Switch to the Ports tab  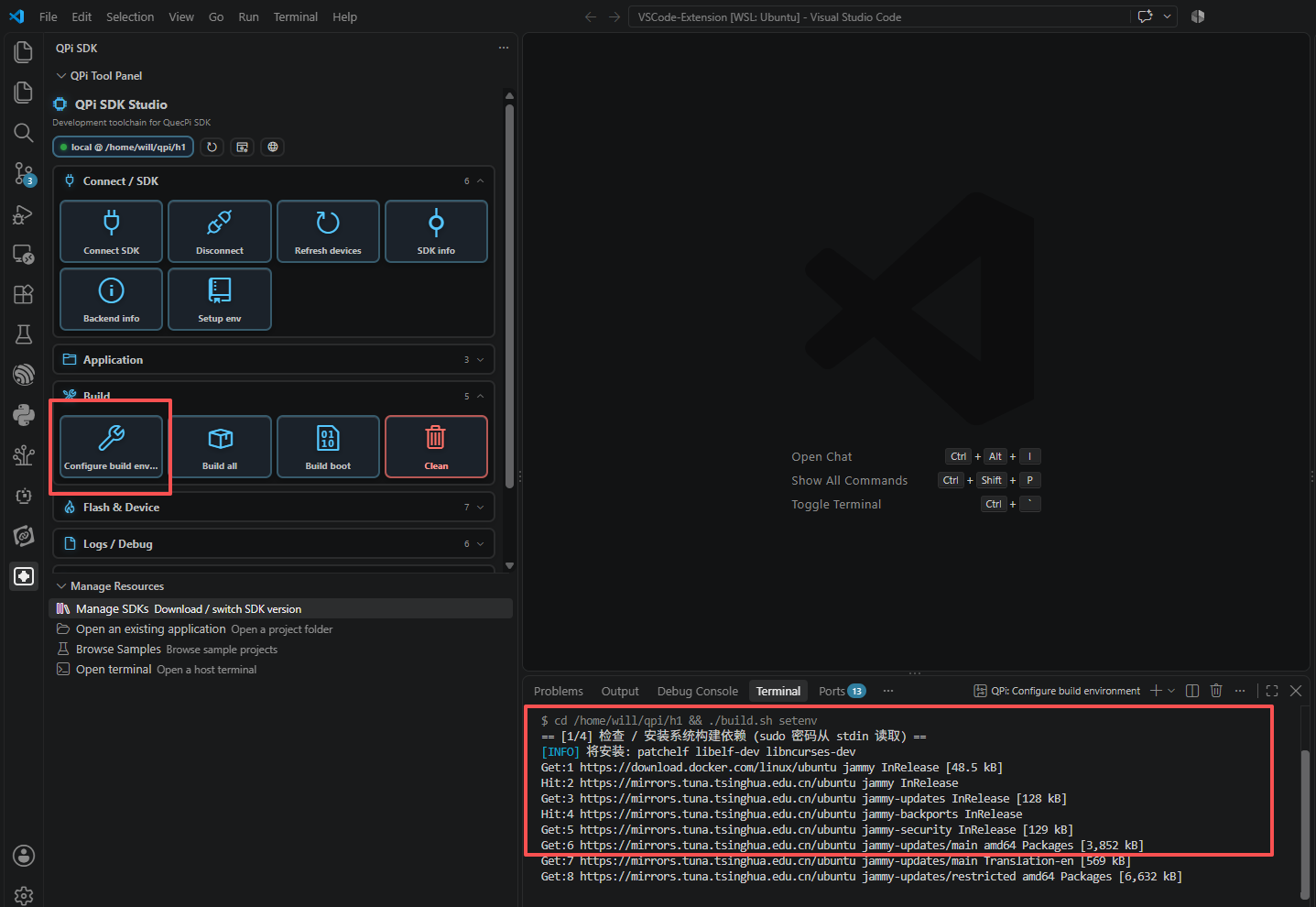pos(842,691)
